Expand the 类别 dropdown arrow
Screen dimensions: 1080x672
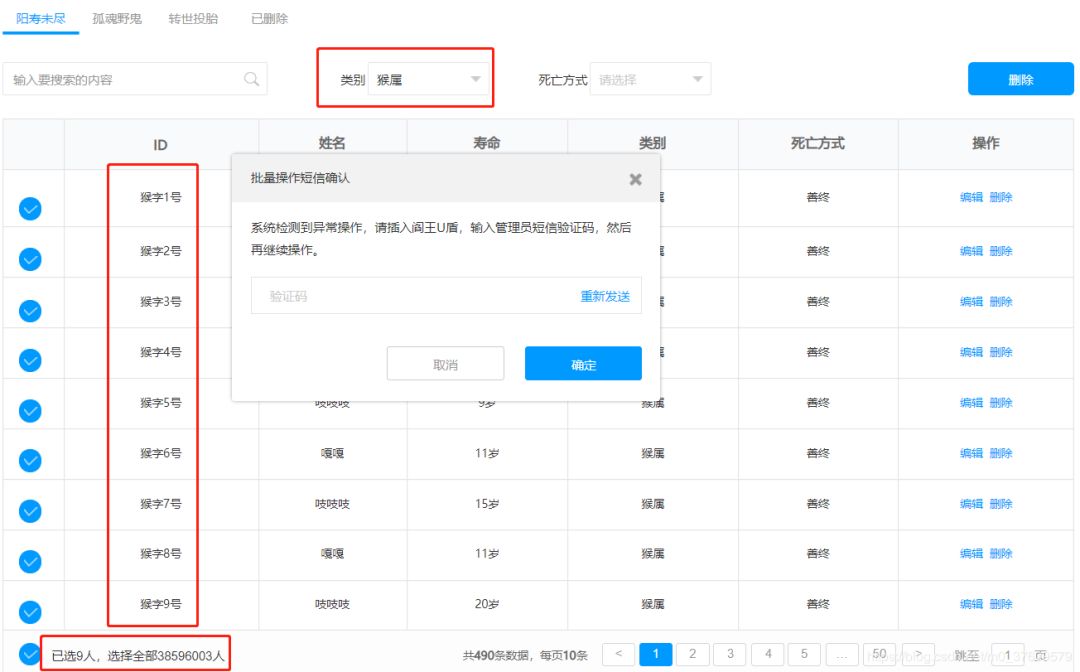tap(477, 78)
